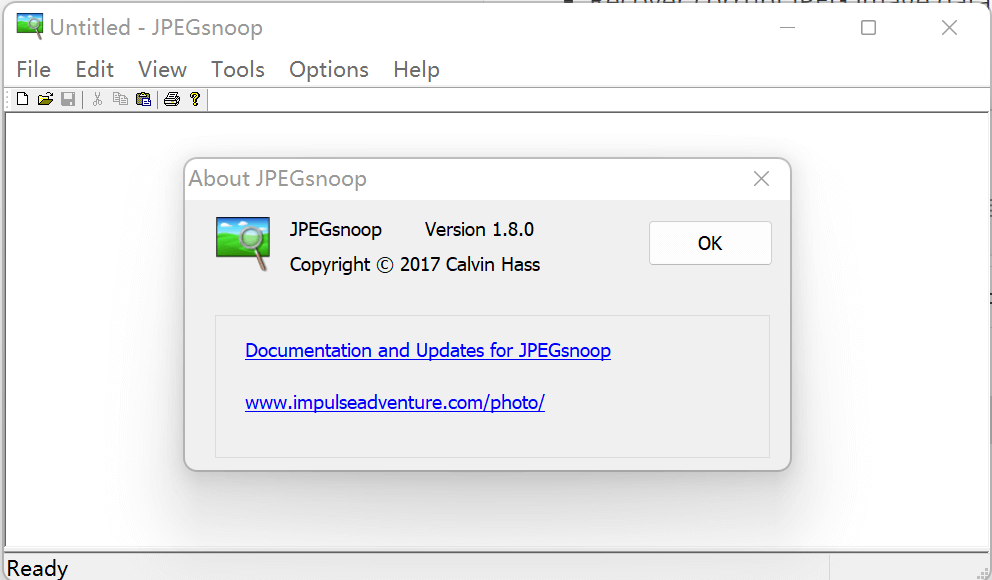This screenshot has width=992, height=580.
Task: Click the New document toolbar icon
Action: (x=22, y=99)
